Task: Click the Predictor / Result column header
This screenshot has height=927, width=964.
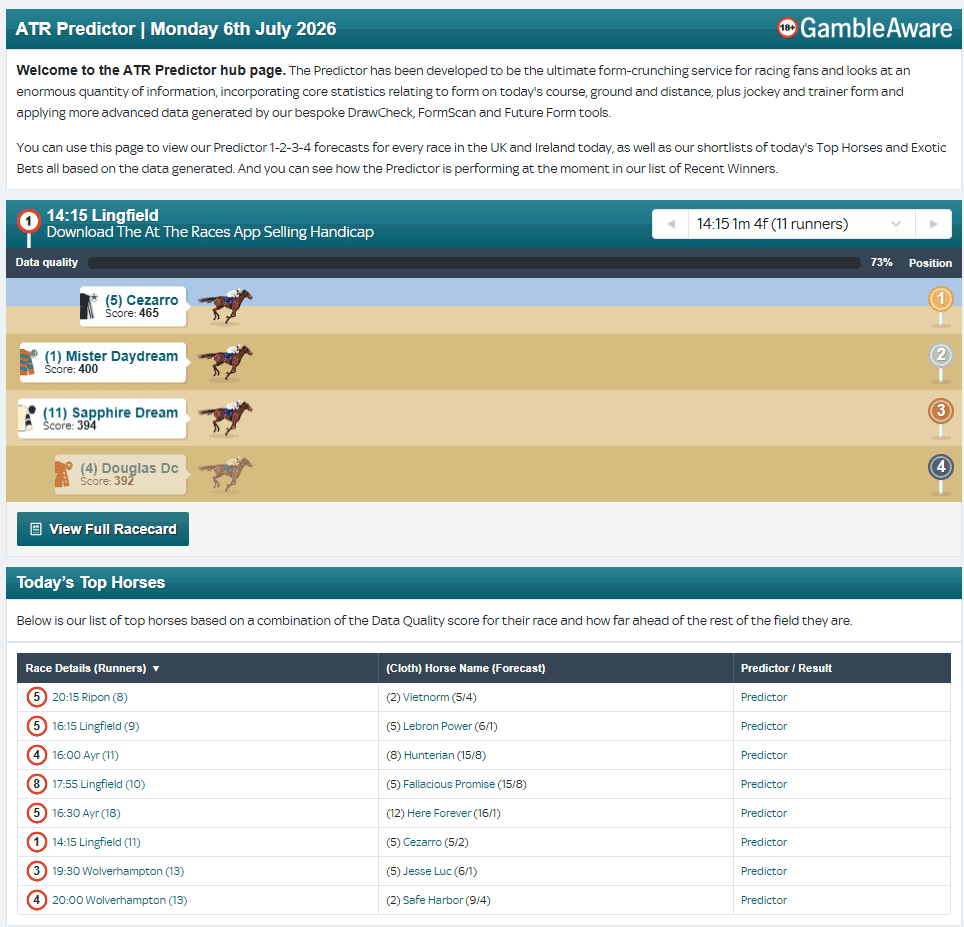Action: 786,668
